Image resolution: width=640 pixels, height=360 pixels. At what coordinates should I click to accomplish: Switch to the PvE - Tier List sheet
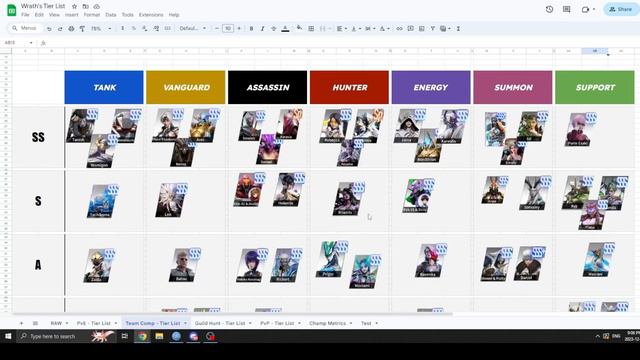coord(93,323)
